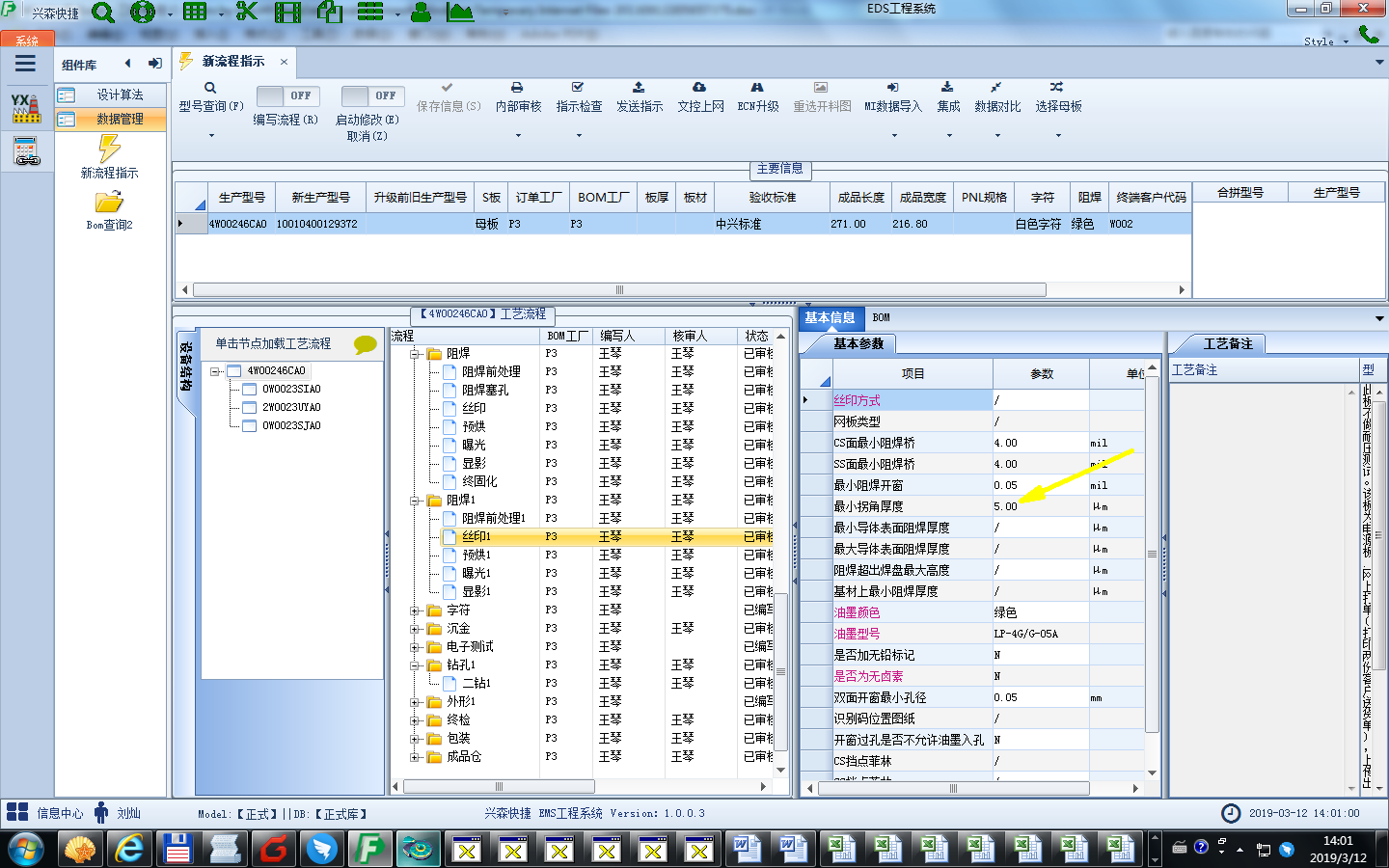Click the green user person icon
The width and height of the screenshot is (1389, 868).
(421, 13)
